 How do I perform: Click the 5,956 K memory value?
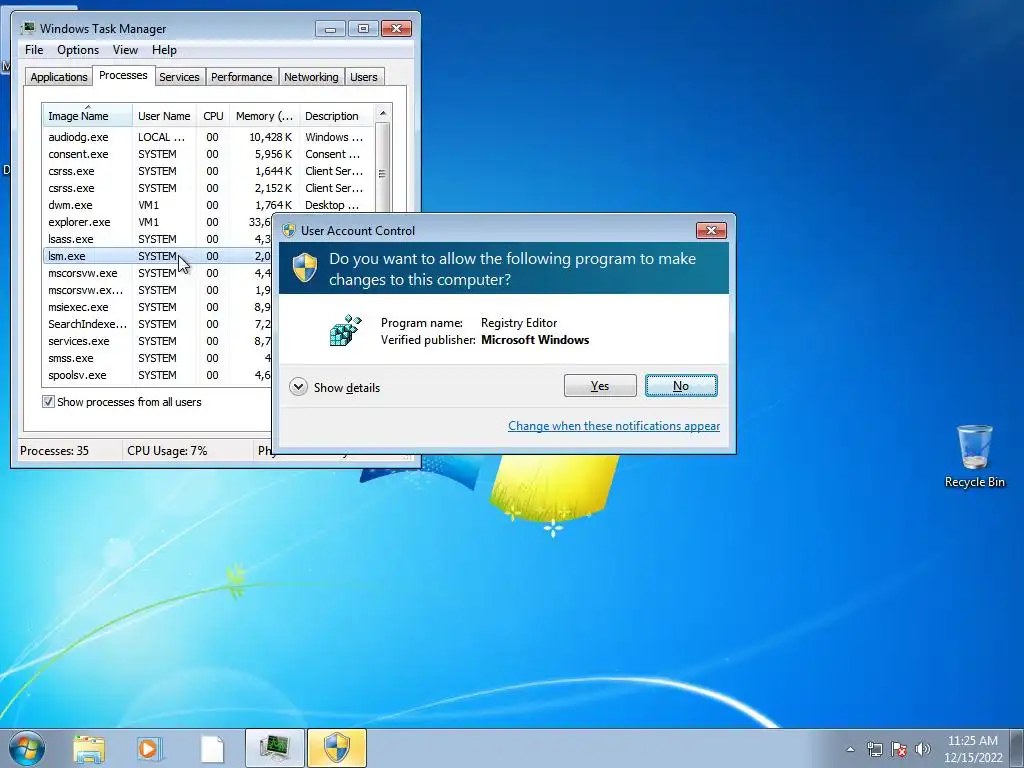tap(273, 154)
